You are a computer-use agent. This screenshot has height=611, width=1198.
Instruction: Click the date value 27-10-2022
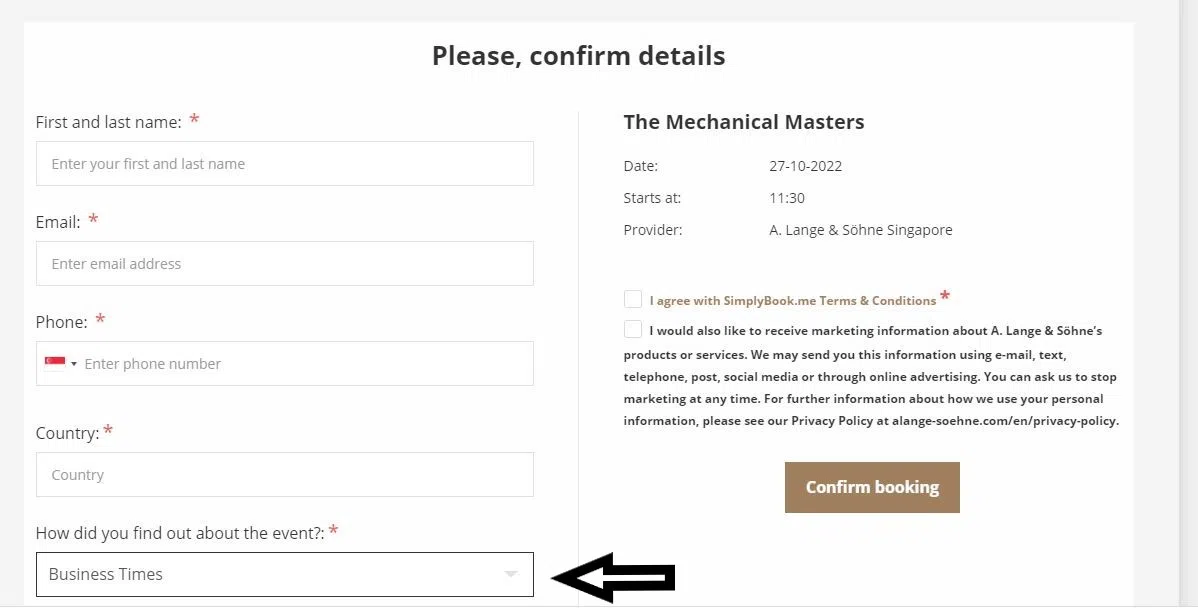[805, 166]
